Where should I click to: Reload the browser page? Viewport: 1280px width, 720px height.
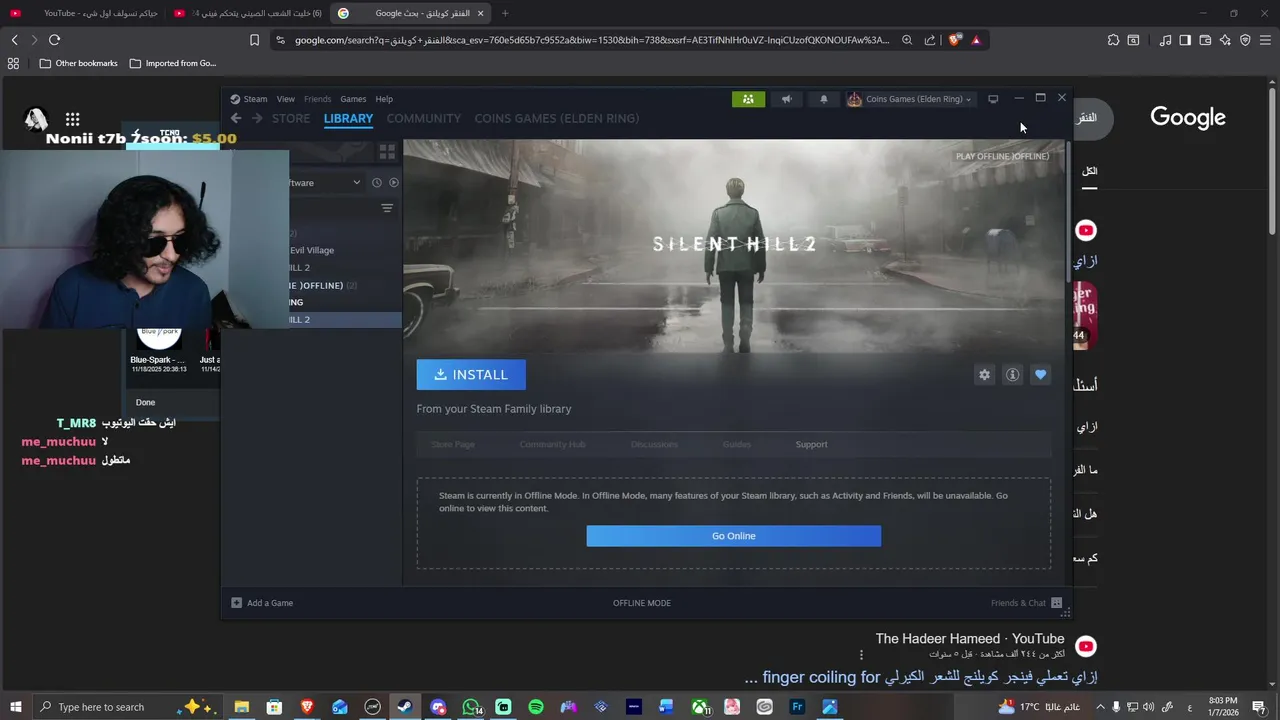pos(54,40)
